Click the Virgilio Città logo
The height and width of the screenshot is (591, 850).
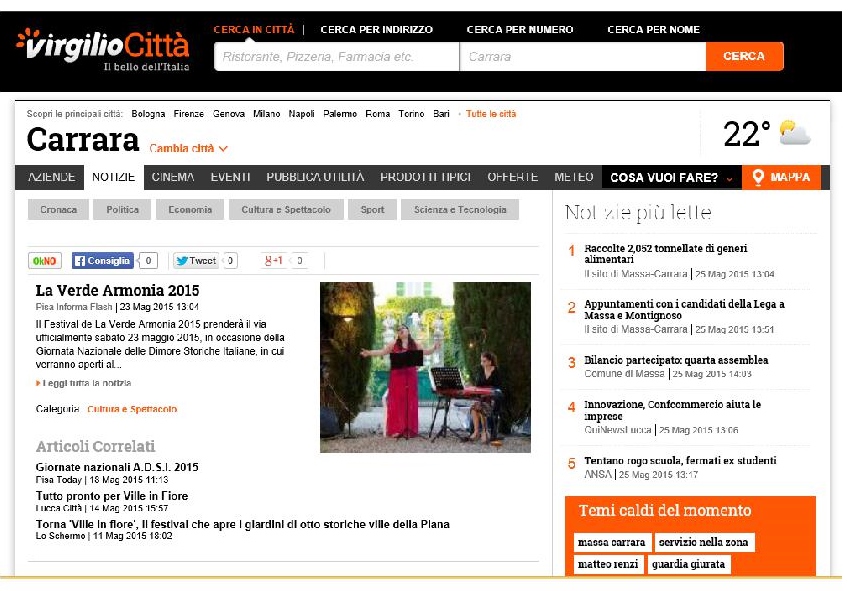click(101, 47)
